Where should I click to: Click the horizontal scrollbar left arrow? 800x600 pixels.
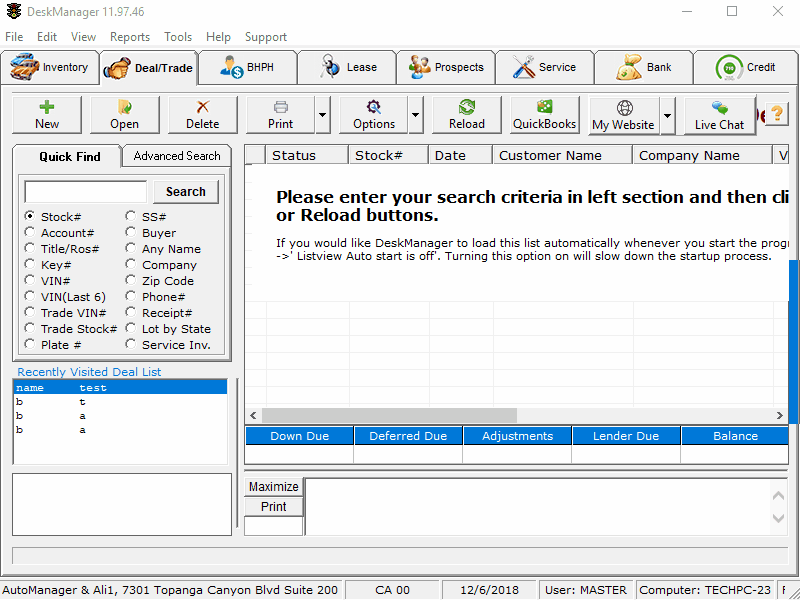[x=254, y=416]
